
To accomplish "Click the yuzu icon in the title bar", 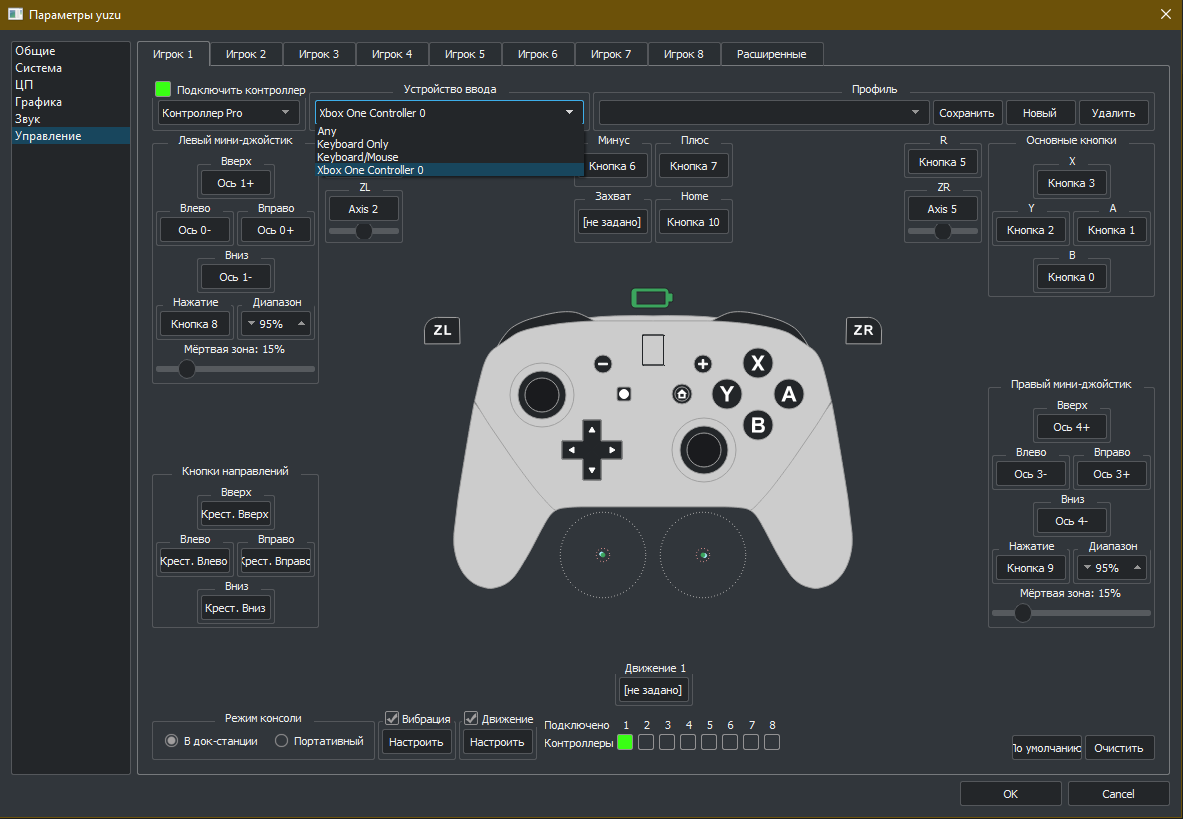I will [15, 14].
